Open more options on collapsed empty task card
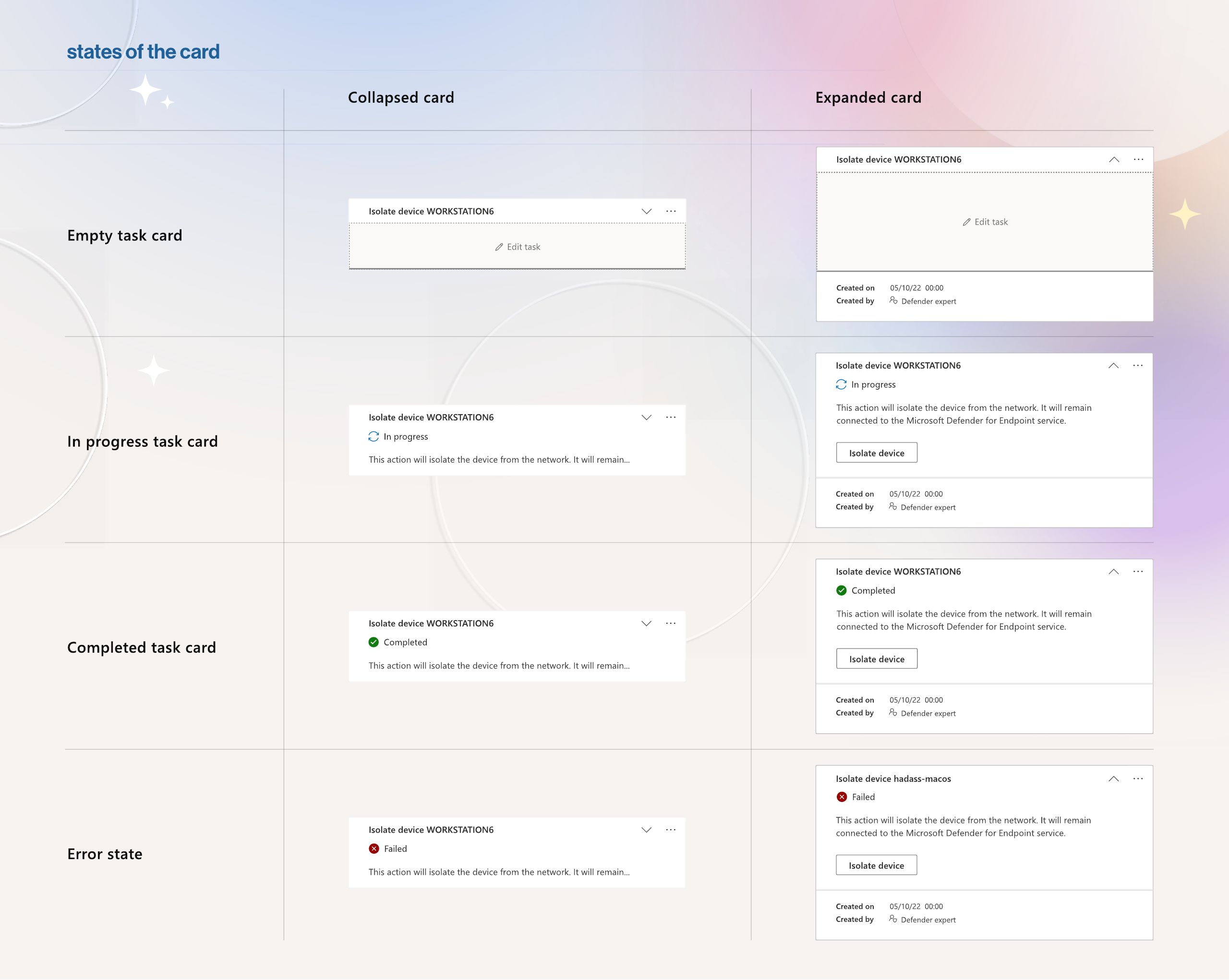Screen dimensions: 1229x980 click(x=671, y=211)
